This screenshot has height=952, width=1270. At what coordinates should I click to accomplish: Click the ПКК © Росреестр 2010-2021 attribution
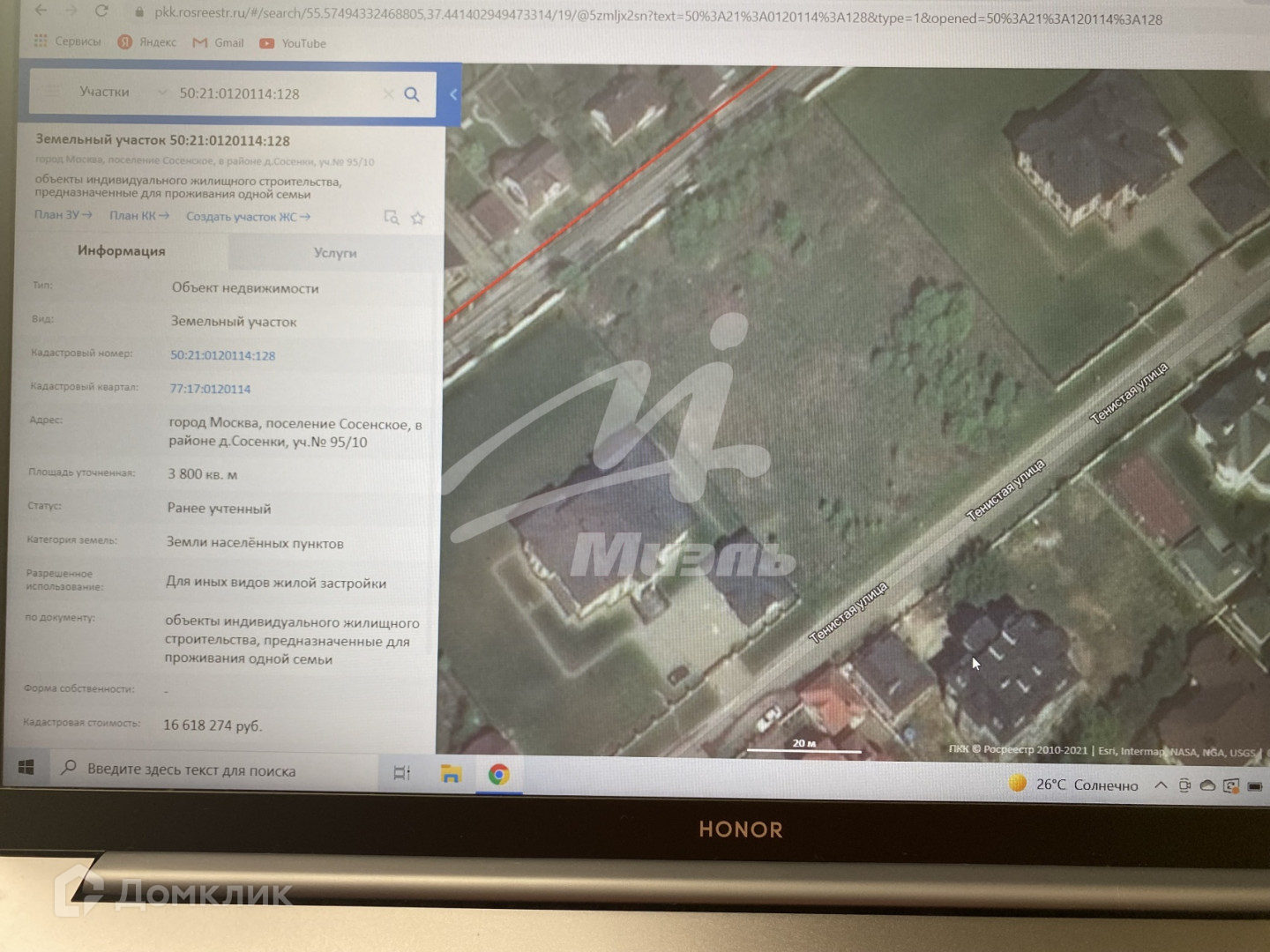(1019, 749)
